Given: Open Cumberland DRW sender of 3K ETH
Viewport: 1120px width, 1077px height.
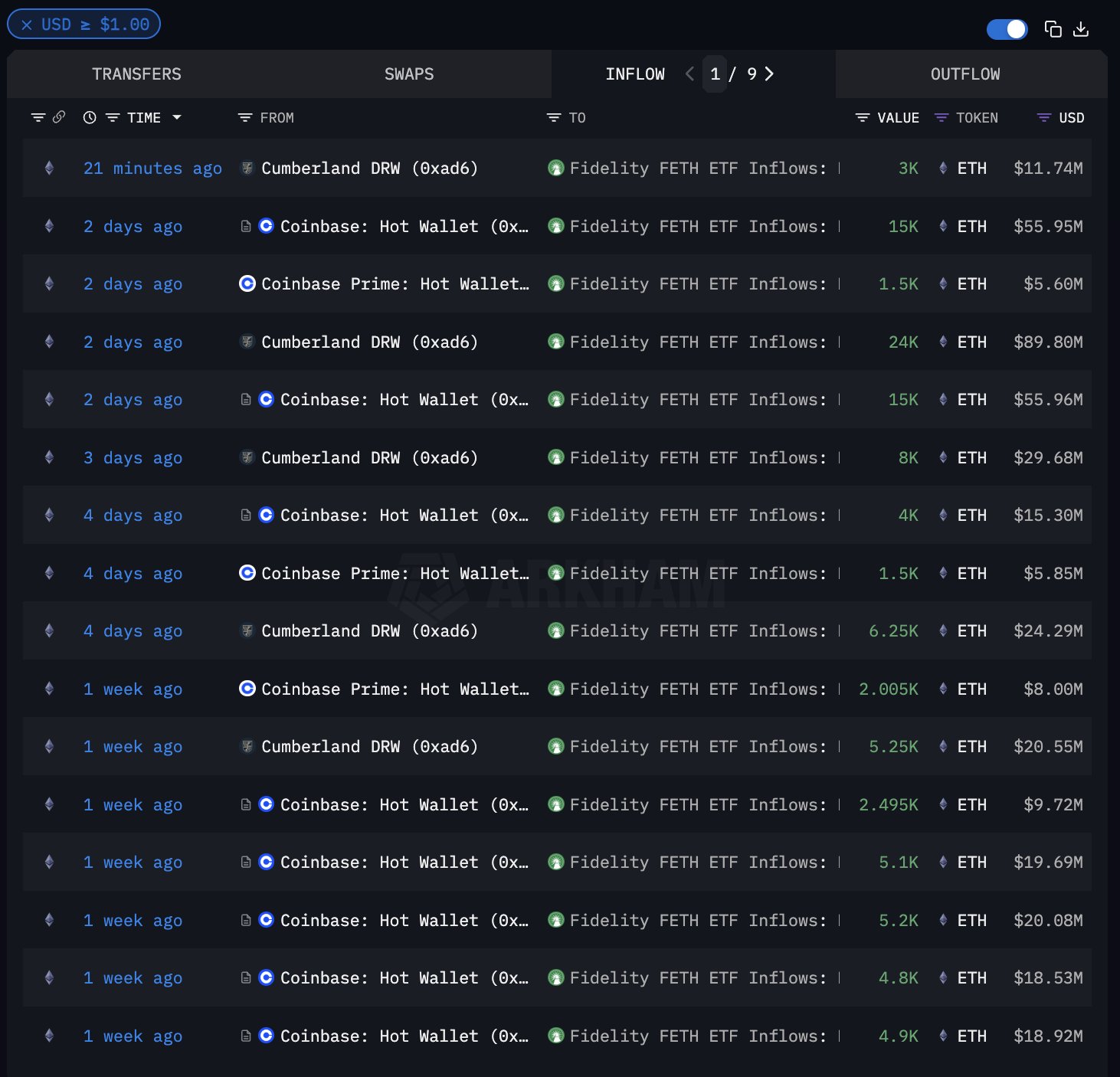Looking at the screenshot, I should 369,169.
